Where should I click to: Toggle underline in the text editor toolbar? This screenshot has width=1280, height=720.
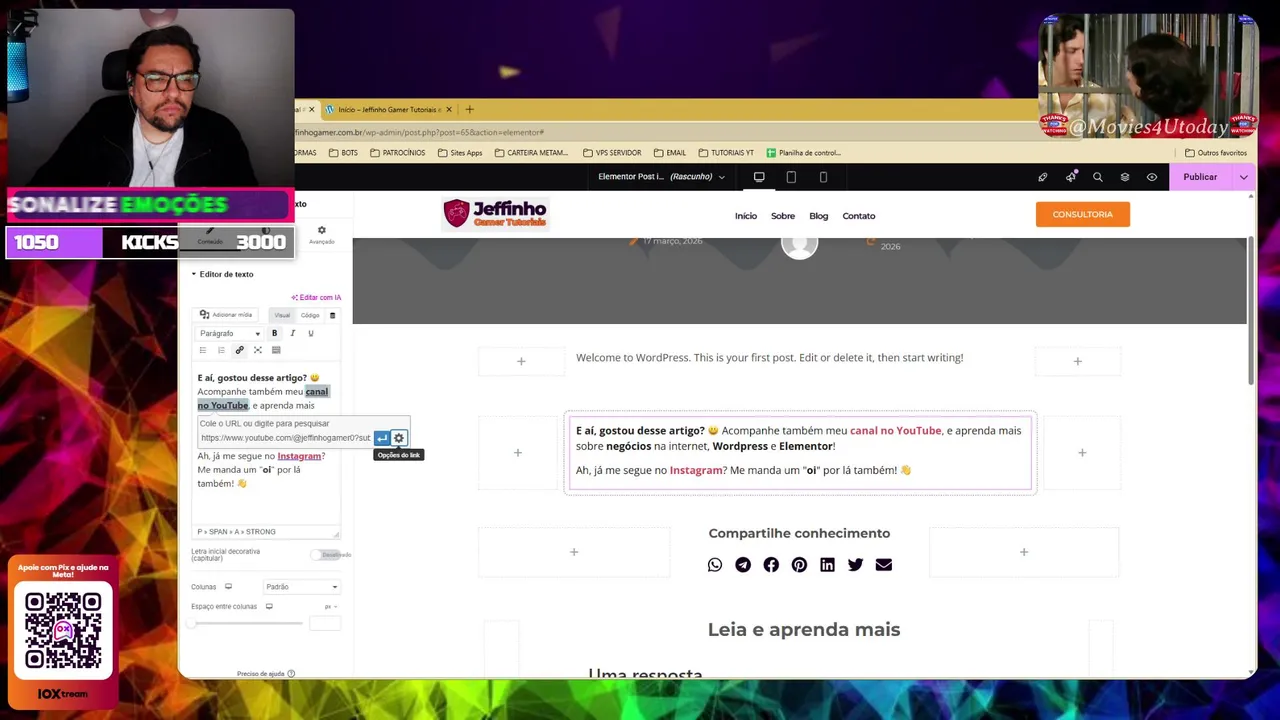tap(310, 333)
